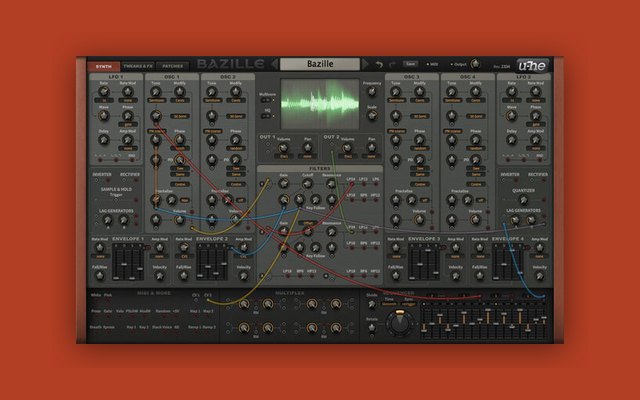Open the OSC 3 Semitone tune-mode selector
This screenshot has width=640, height=400.
[396, 100]
